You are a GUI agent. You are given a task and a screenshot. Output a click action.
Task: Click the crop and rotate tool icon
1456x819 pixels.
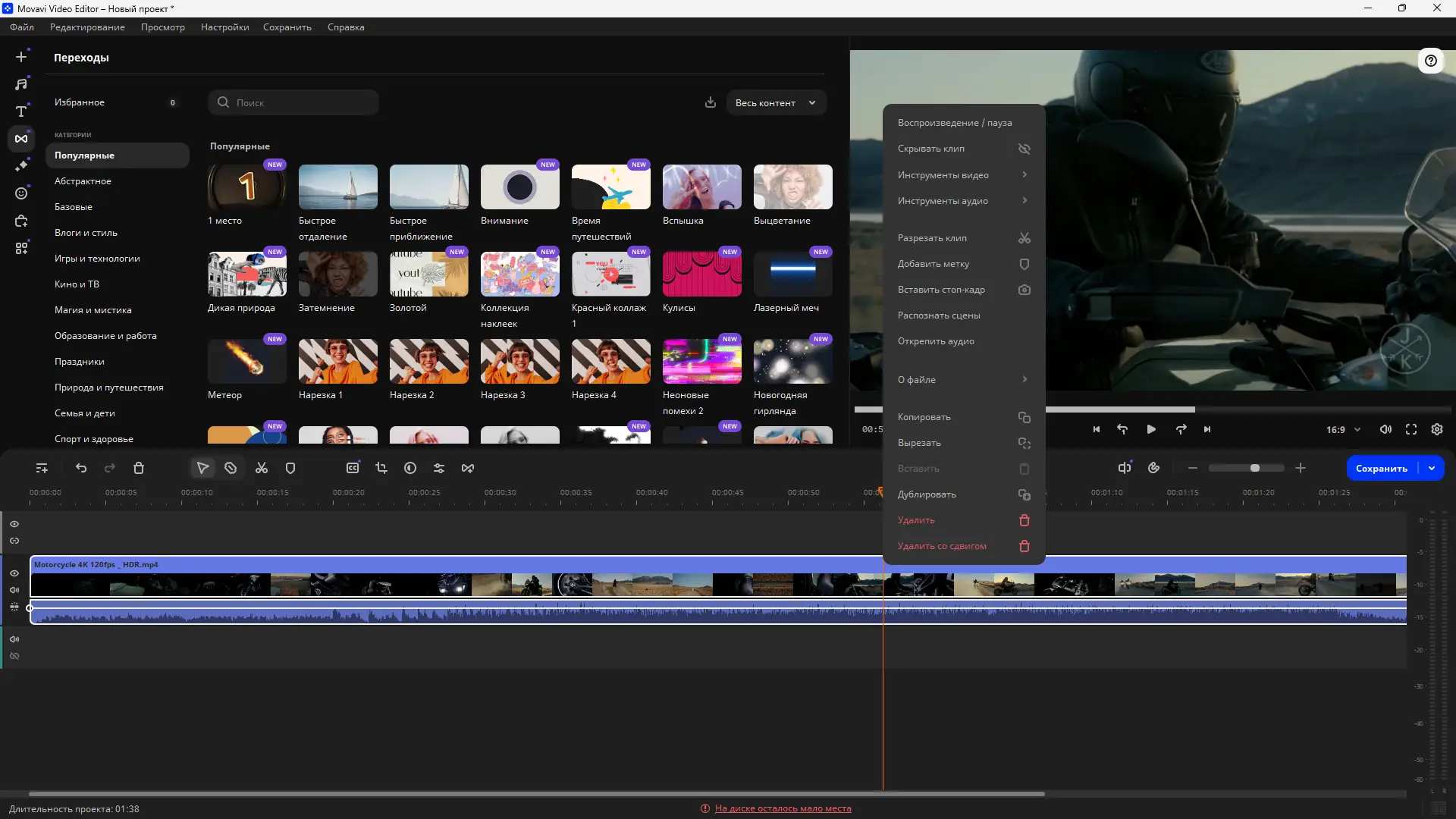(x=381, y=469)
